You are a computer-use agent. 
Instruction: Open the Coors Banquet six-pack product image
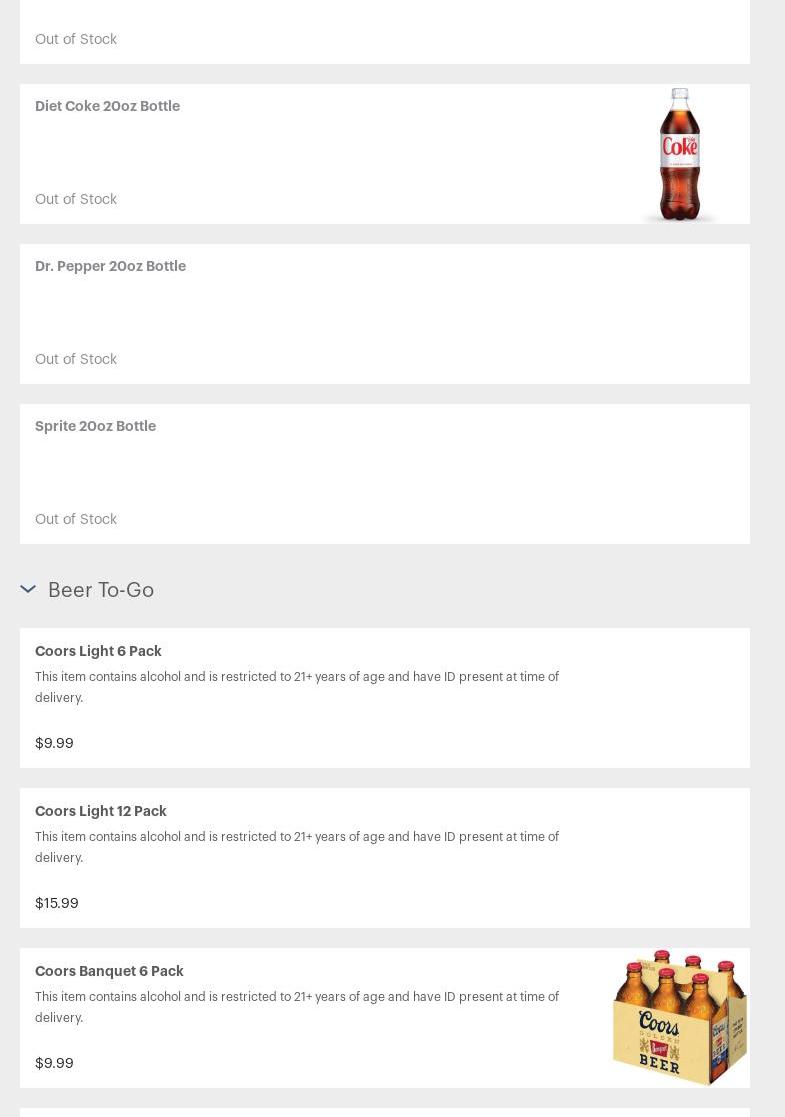tap(679, 1017)
